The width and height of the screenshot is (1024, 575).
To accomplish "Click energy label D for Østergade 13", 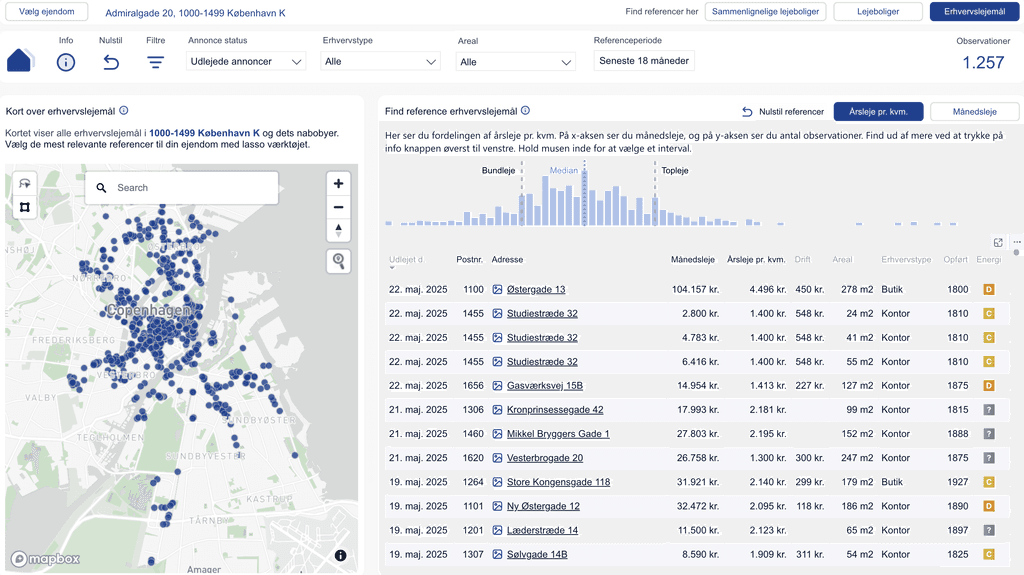I will (989, 289).
